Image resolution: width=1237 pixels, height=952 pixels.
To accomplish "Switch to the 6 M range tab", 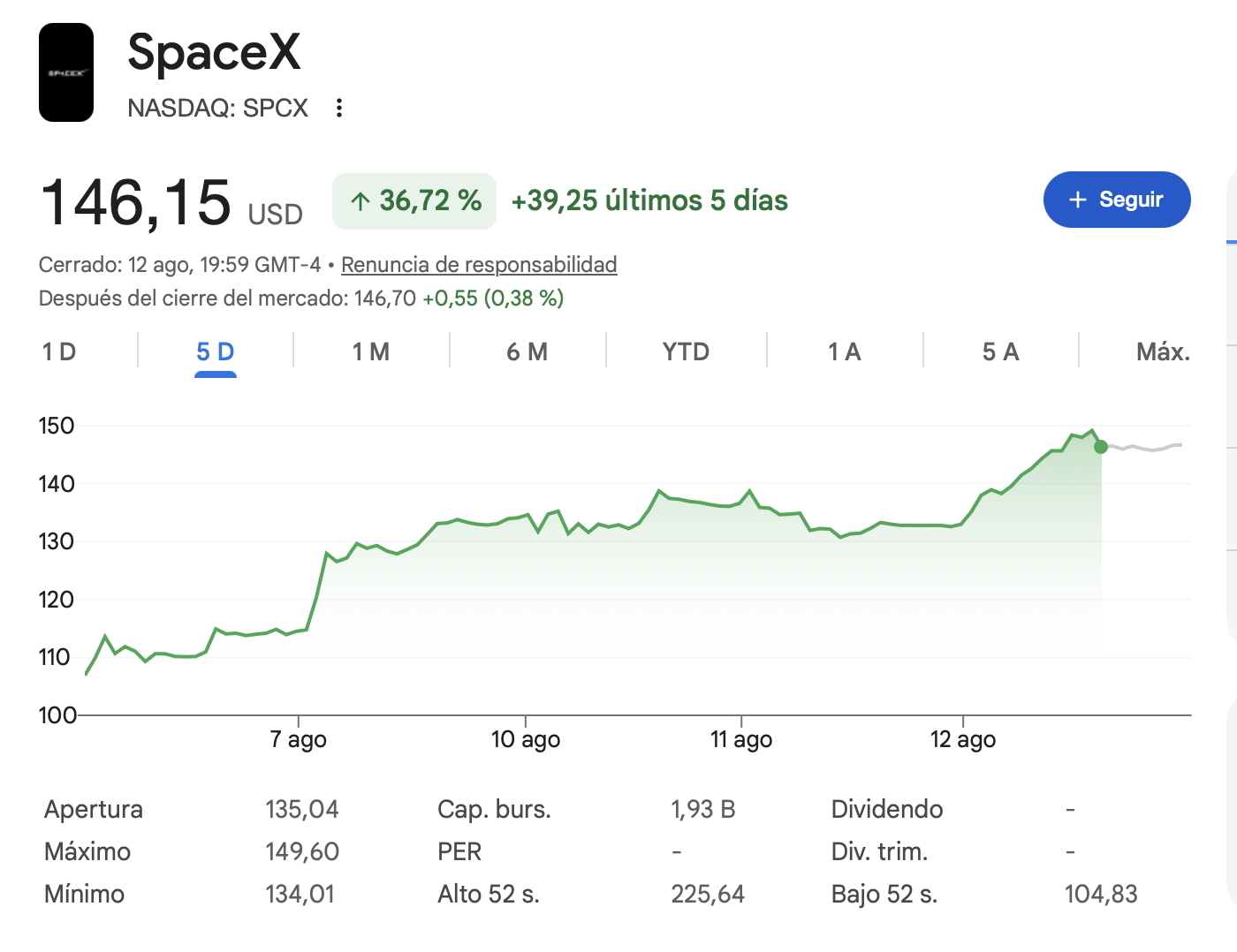I will click(527, 352).
